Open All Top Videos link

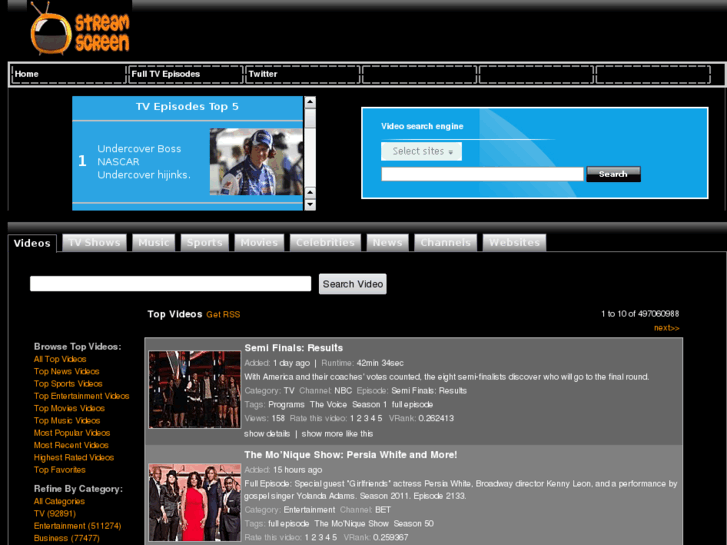(60, 359)
